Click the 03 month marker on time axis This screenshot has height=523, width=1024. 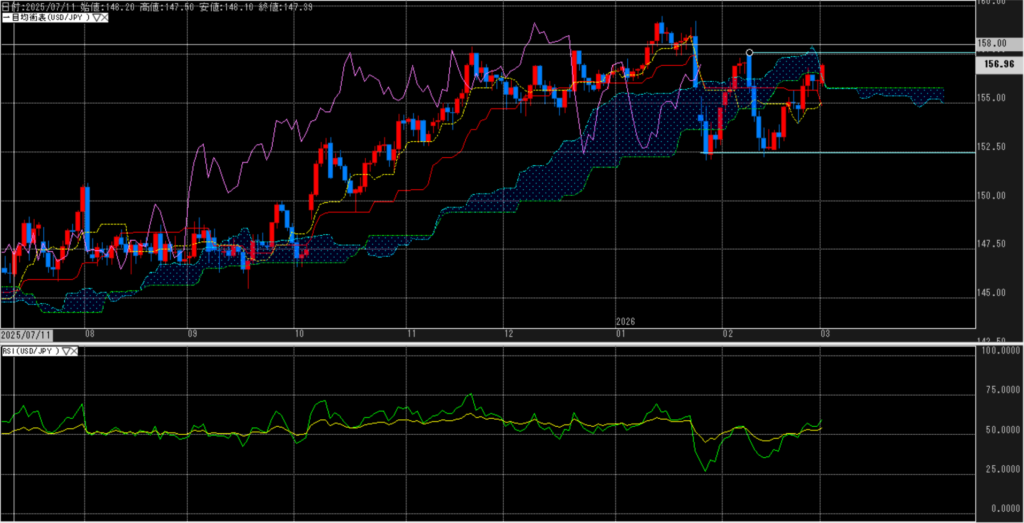[x=824, y=332]
